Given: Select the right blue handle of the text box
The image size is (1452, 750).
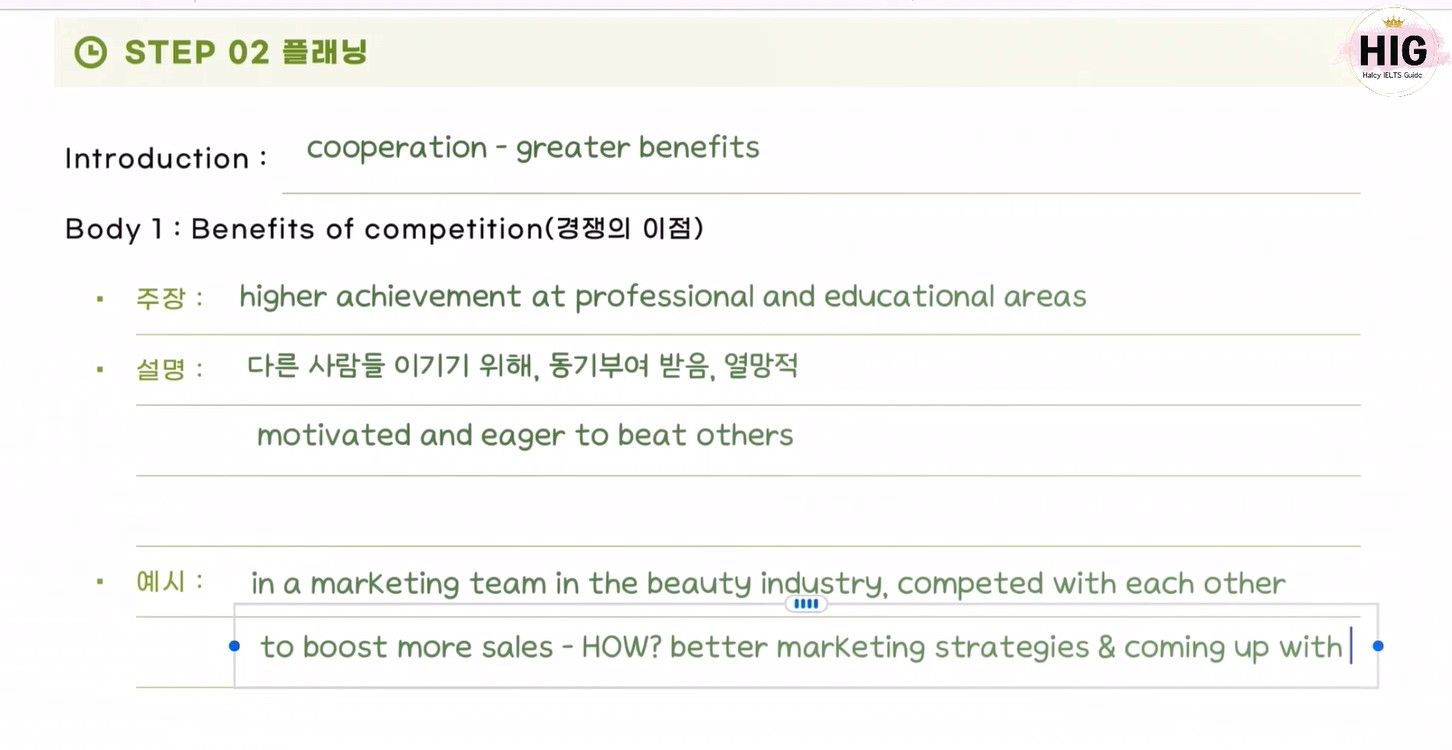Looking at the screenshot, I should pos(1378,646).
